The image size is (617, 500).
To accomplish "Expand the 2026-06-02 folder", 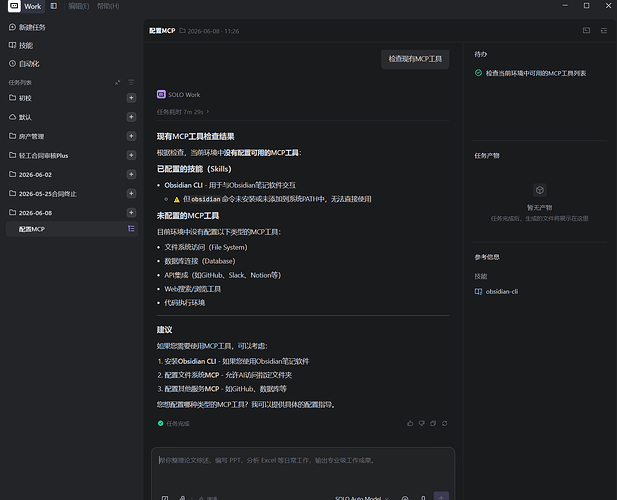I will click(x=30, y=174).
